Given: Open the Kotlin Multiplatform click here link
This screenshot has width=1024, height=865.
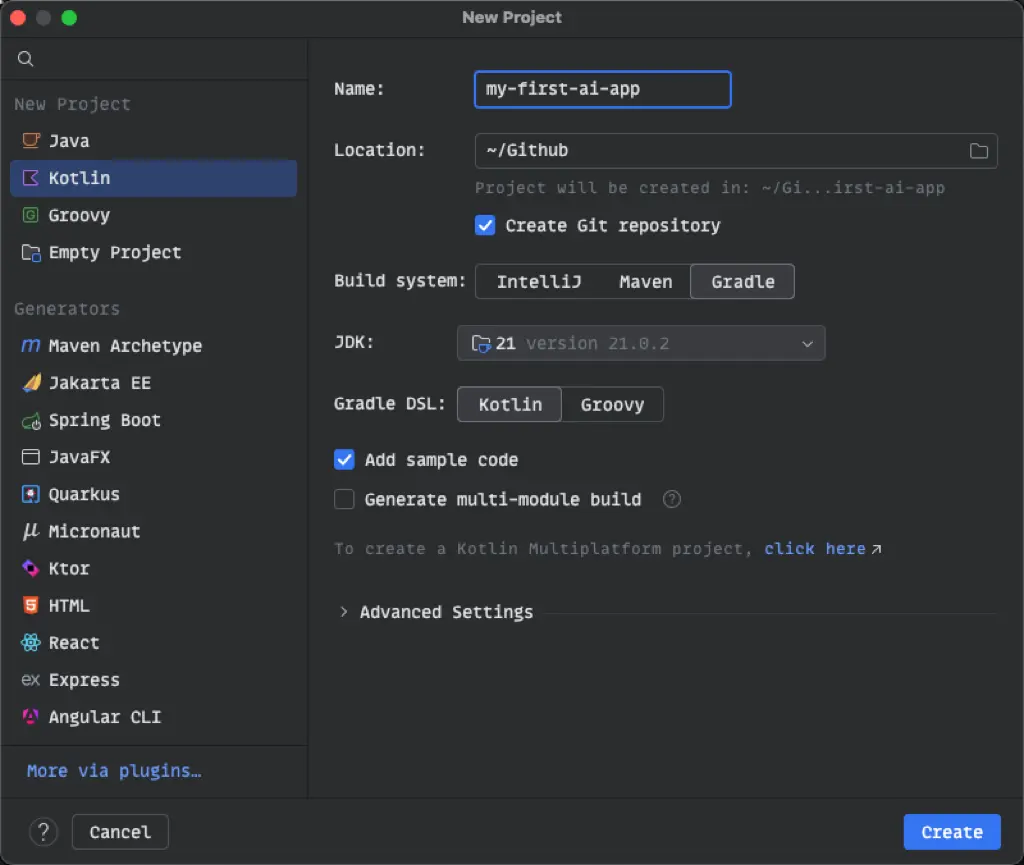Looking at the screenshot, I should click(815, 549).
